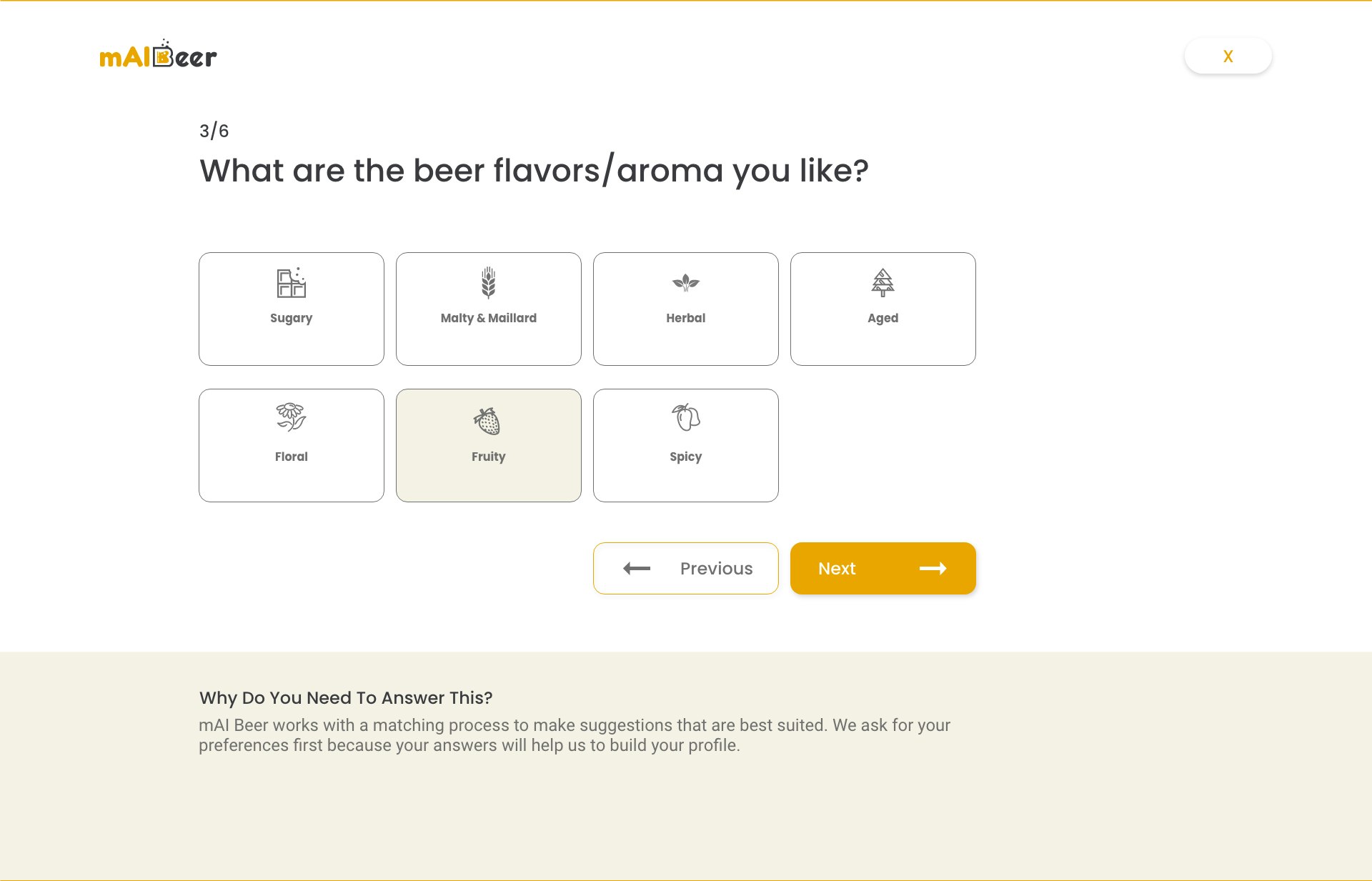The image size is (1372, 881).
Task: Click the strawberry icon on Fruity card
Action: 488,421
